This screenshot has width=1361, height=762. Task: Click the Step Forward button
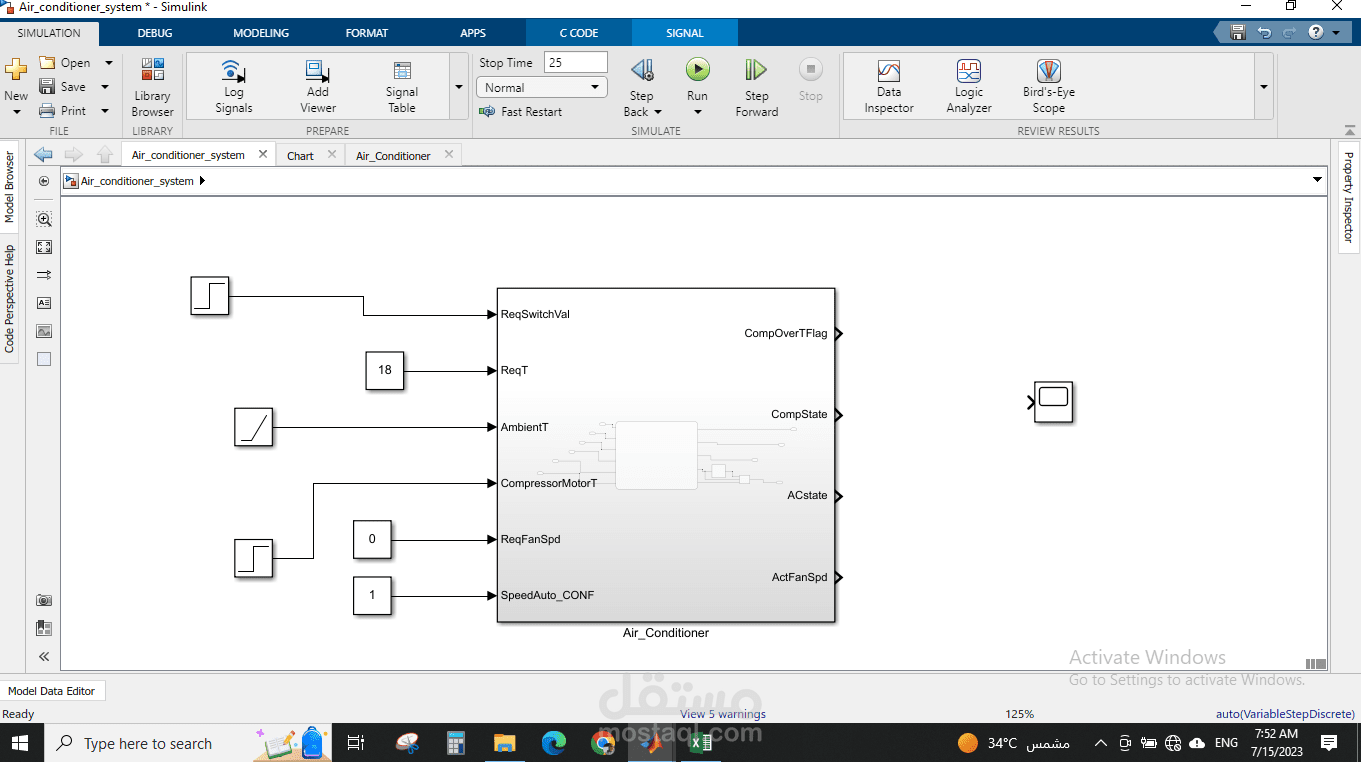tap(757, 87)
